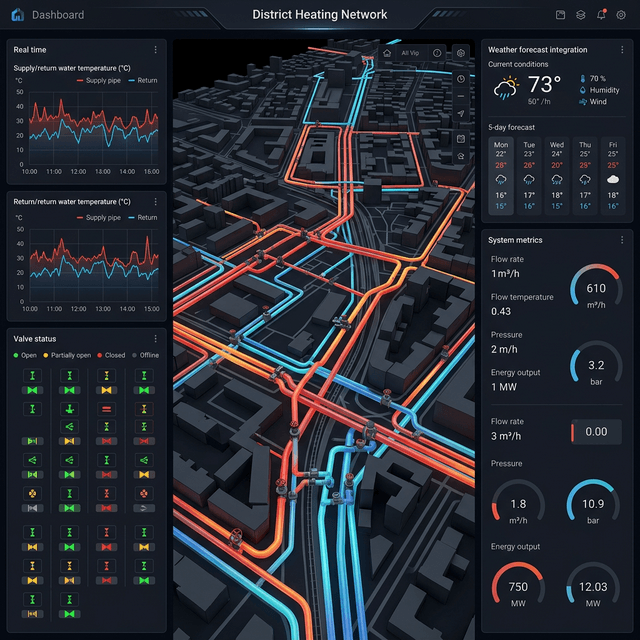This screenshot has height=640, width=640.
Task: Click the 610 m³/h flow gauge
Action: [596, 287]
